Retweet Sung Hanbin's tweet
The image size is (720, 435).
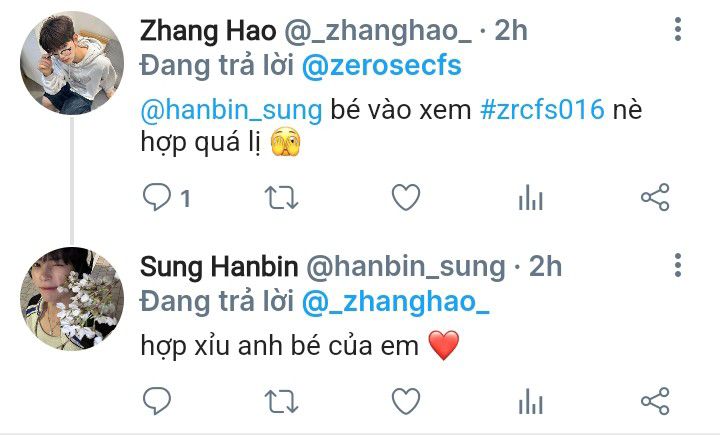(x=281, y=402)
